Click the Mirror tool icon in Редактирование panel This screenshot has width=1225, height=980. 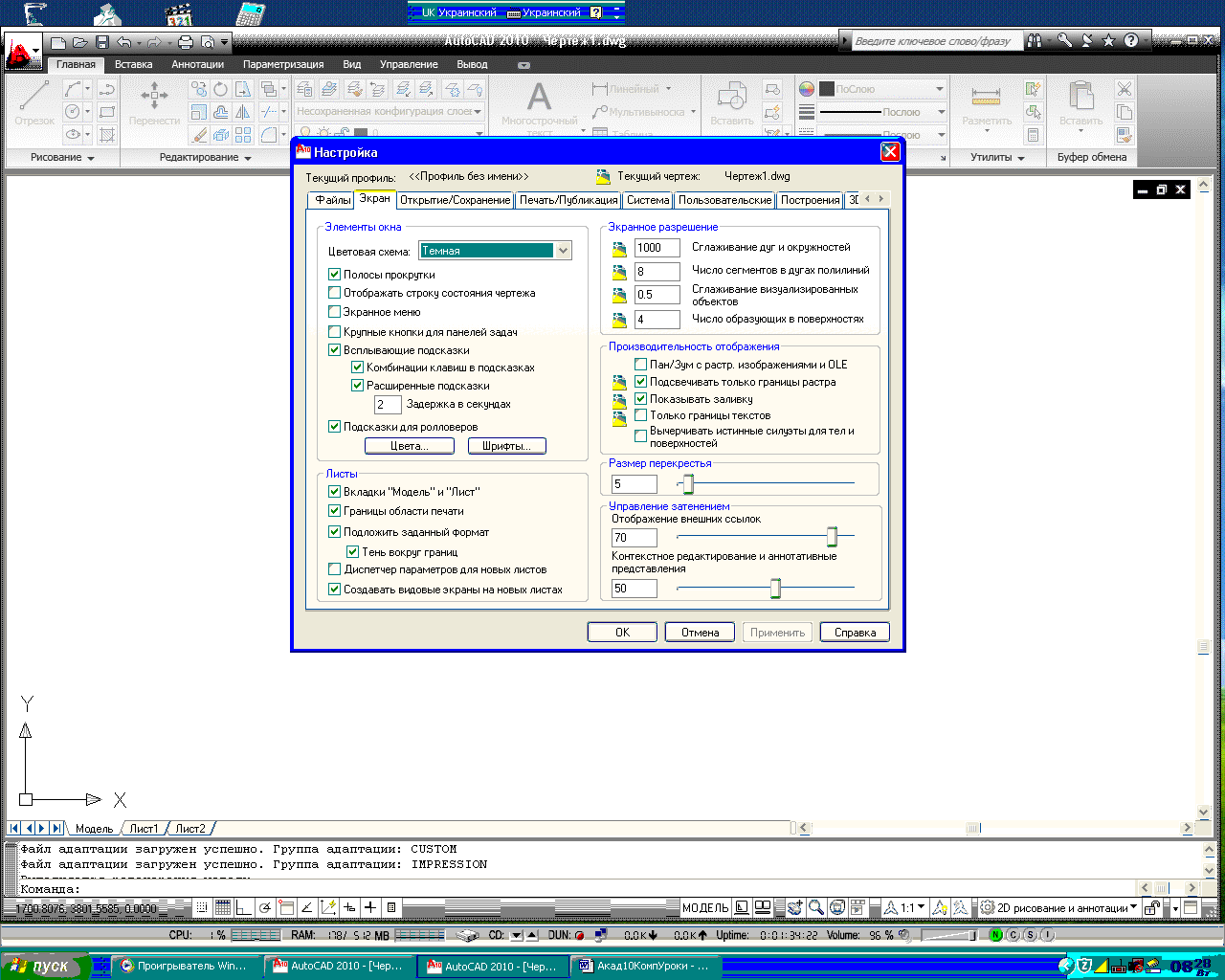click(243, 112)
